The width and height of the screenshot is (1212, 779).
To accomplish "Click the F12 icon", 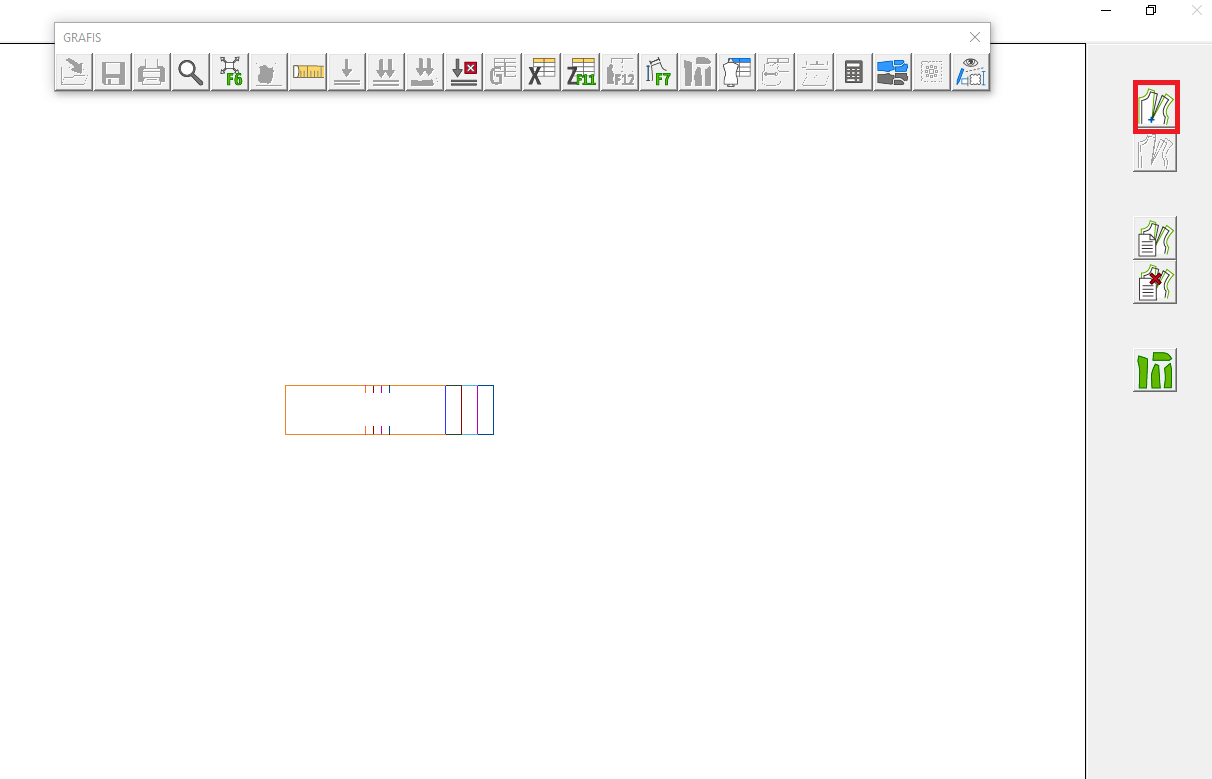I will pos(620,72).
